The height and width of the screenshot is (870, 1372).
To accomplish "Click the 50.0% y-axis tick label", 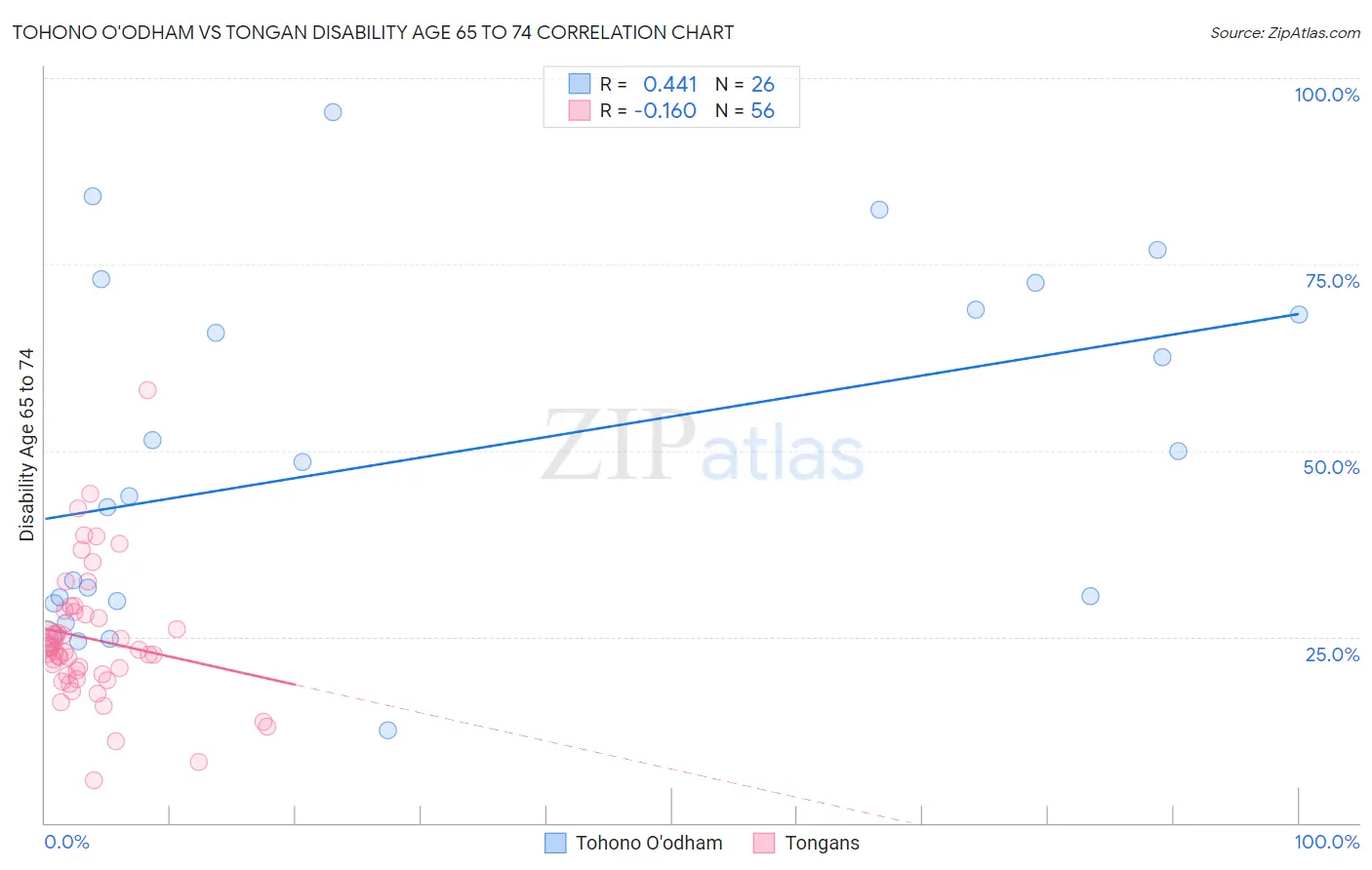I will pos(1331,467).
